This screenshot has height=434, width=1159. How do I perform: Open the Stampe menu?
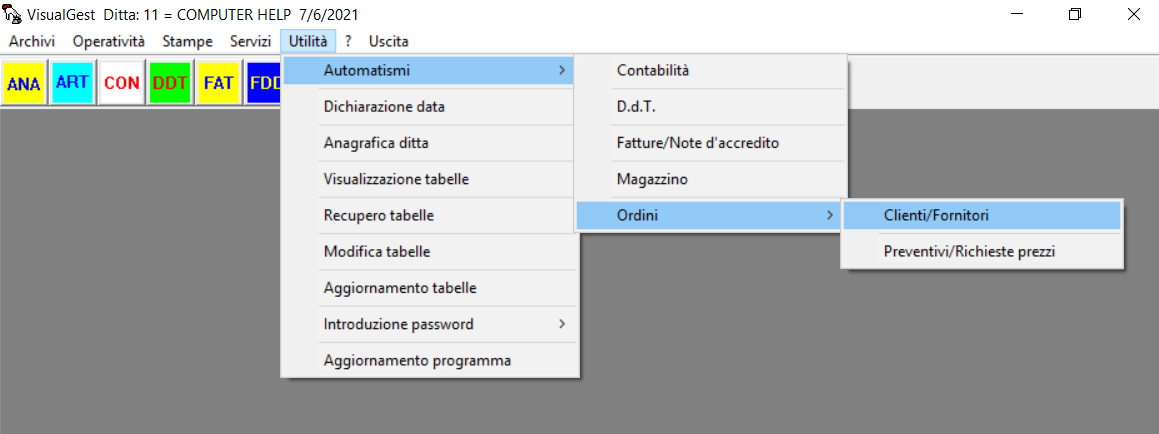[x=188, y=41]
